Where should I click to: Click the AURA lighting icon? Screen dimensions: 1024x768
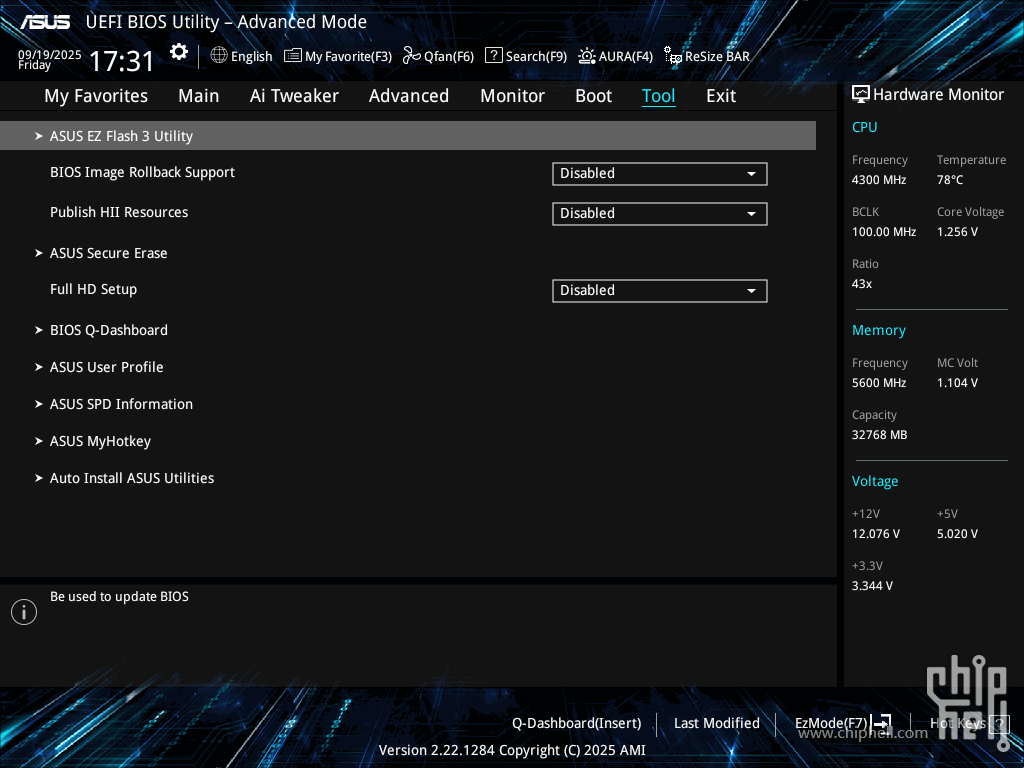586,56
